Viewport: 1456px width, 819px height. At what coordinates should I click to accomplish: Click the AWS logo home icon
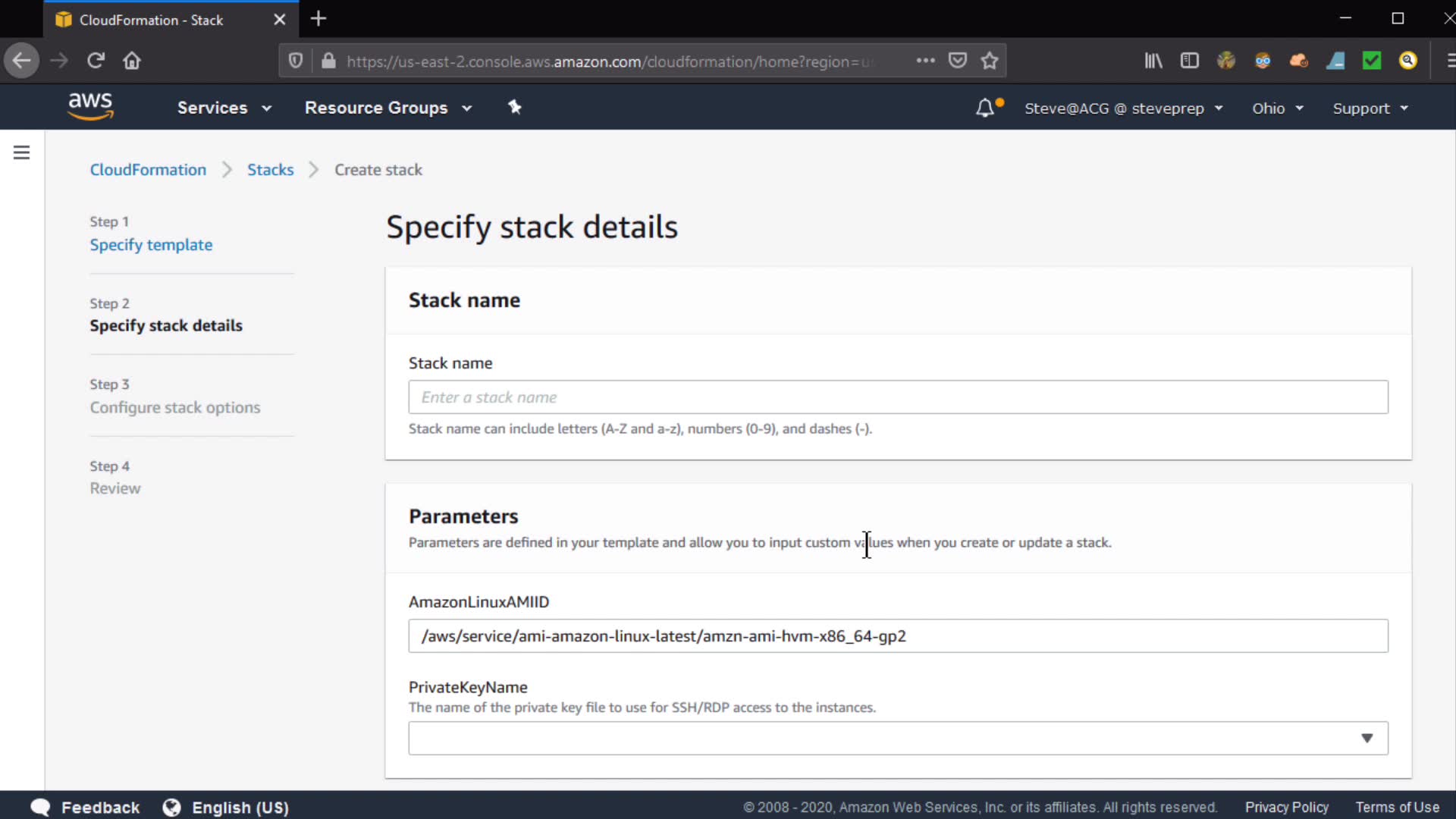[x=90, y=107]
